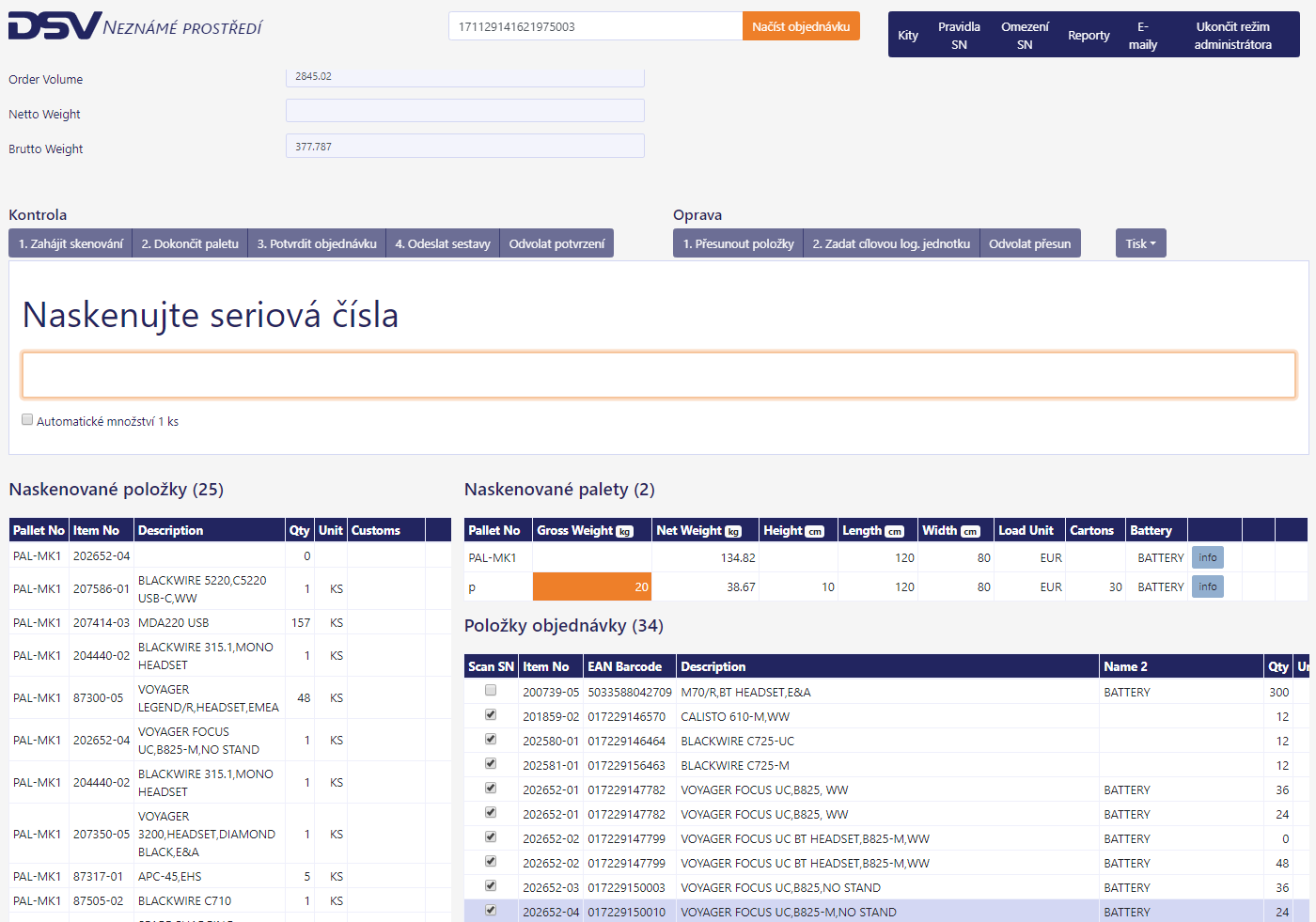The height and width of the screenshot is (922, 1316).
Task: Open Pravidla SN menu
Action: point(959,36)
